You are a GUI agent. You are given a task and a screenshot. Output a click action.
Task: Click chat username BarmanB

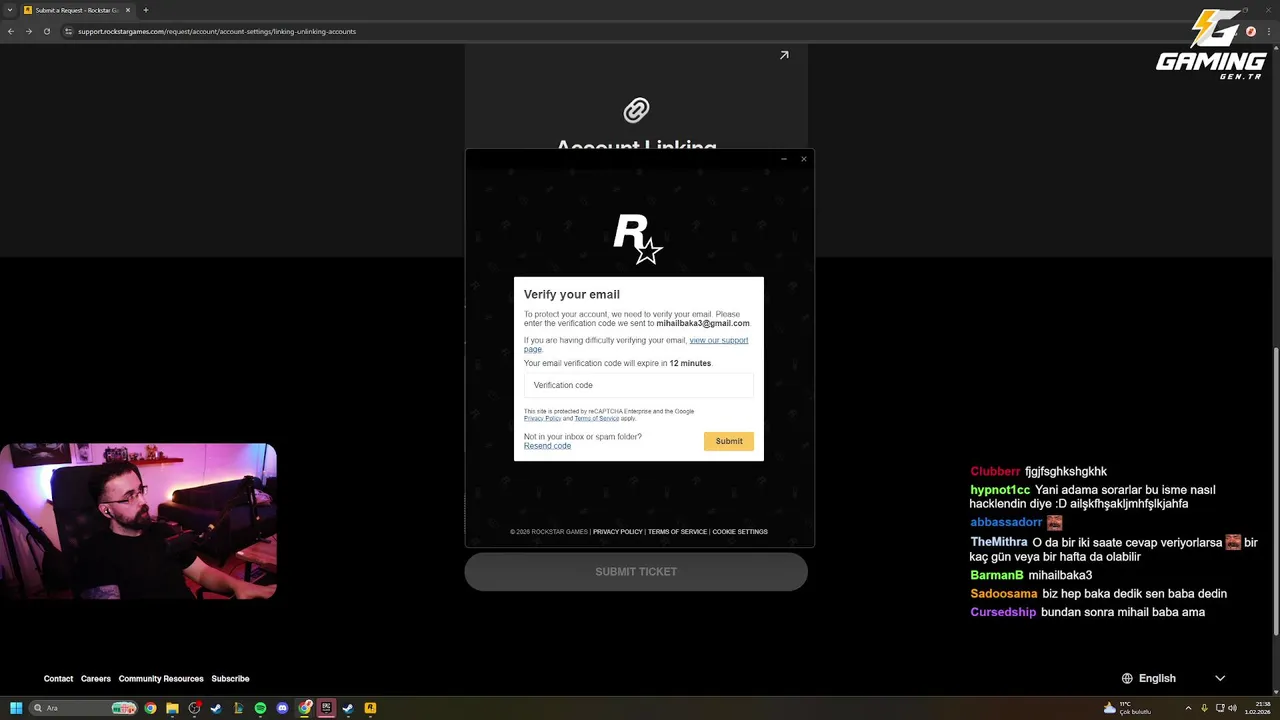tap(997, 576)
